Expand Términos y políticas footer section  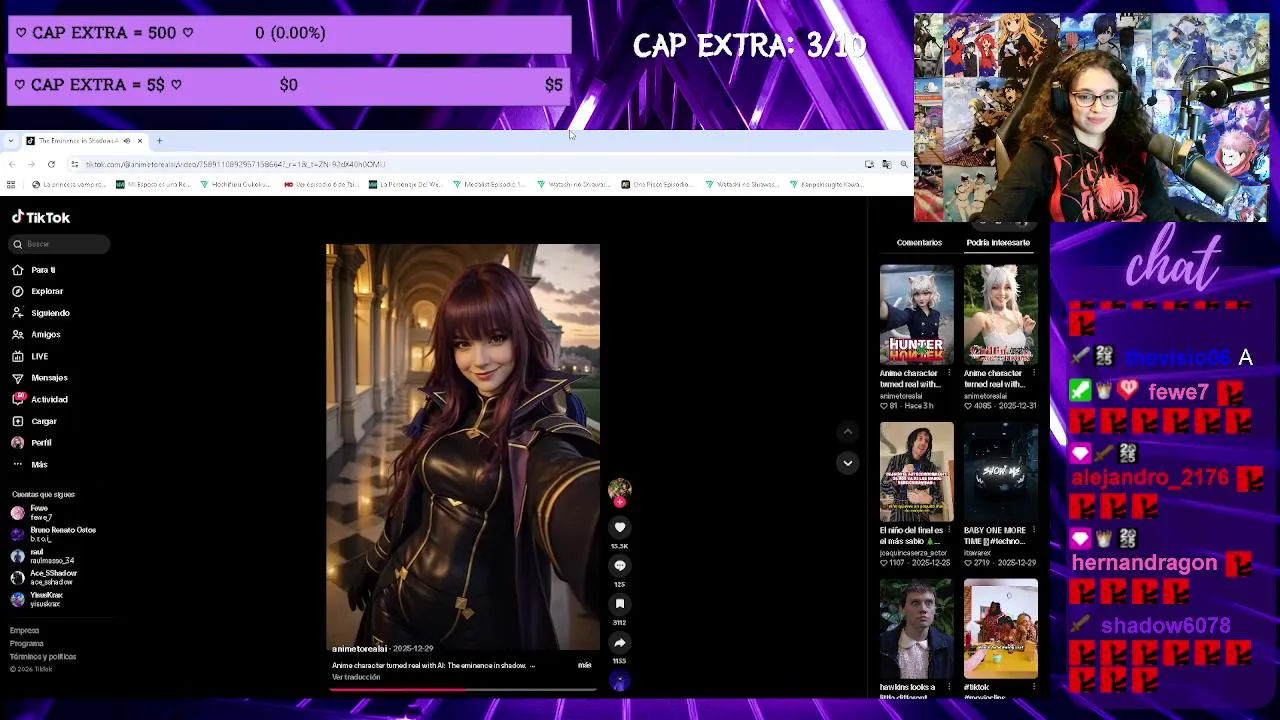(43, 656)
